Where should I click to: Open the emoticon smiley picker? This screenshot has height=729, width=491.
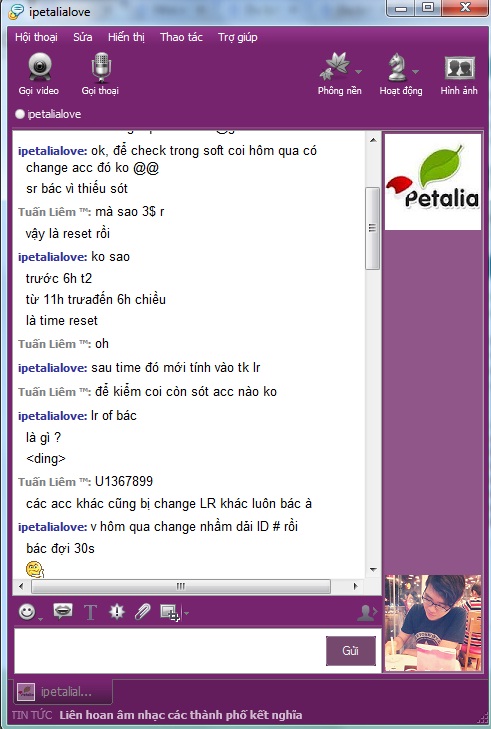point(27,612)
